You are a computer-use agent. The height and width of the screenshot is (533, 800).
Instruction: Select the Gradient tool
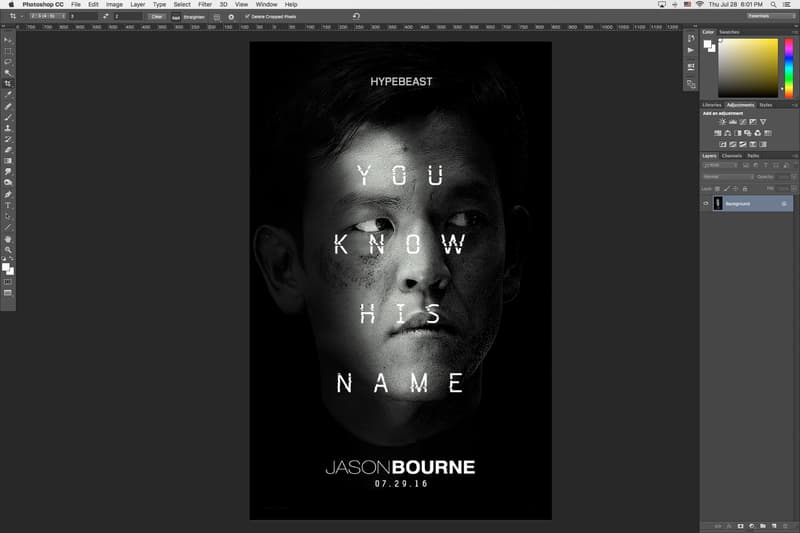(8, 161)
